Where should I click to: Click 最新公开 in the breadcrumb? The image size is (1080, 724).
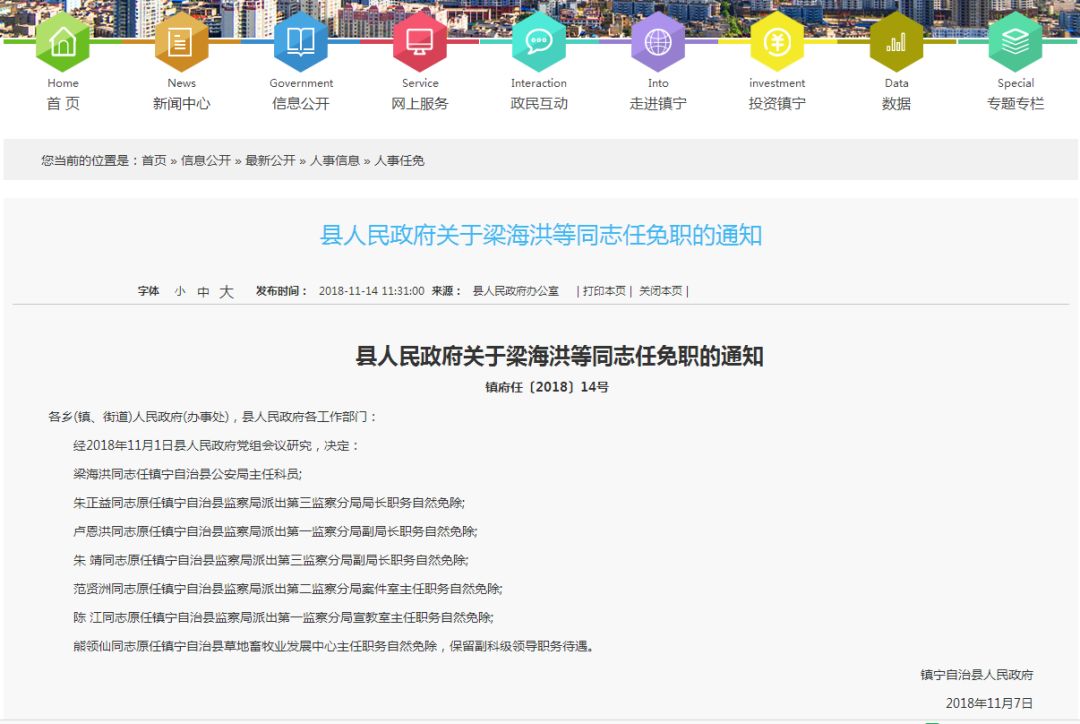[x=270, y=161]
